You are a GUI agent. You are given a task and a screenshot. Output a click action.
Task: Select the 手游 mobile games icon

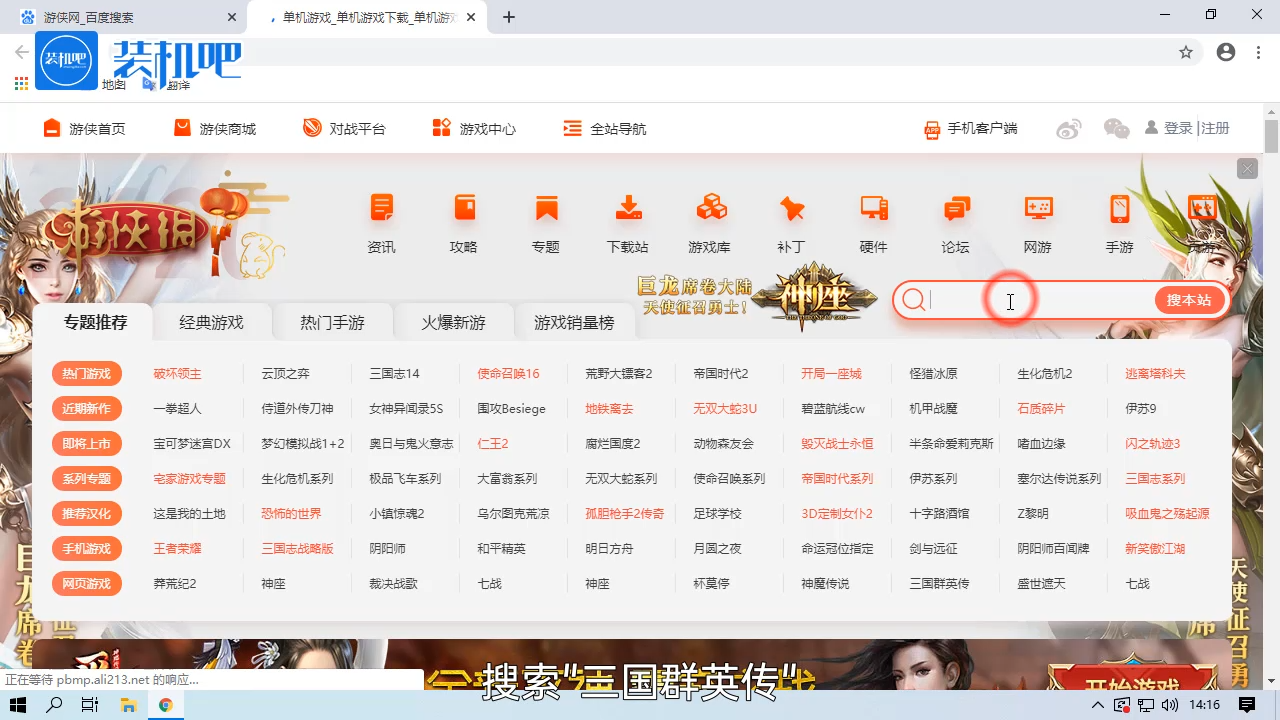point(1119,220)
